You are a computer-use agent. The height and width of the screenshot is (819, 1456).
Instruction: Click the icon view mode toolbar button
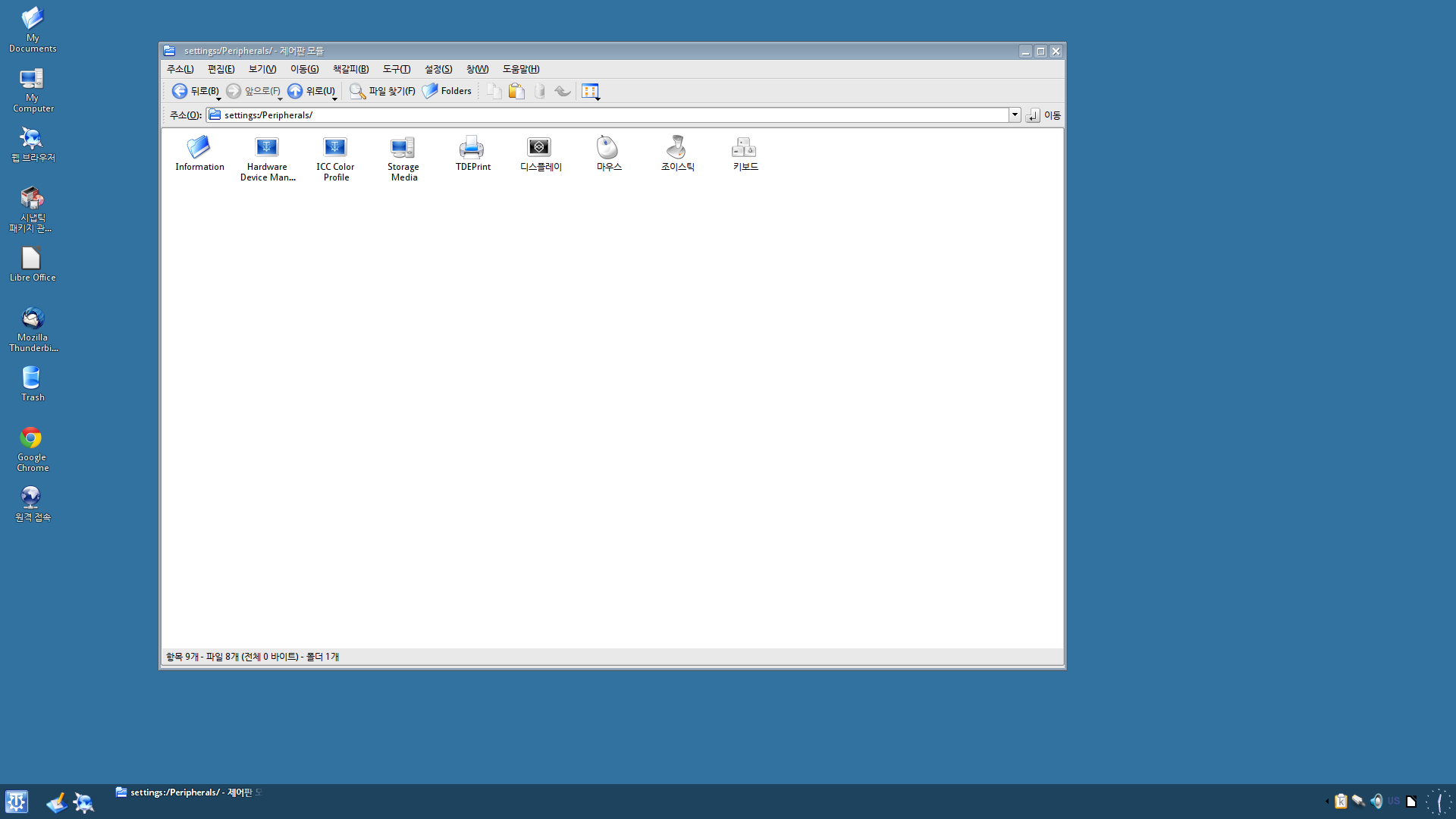[x=589, y=91]
